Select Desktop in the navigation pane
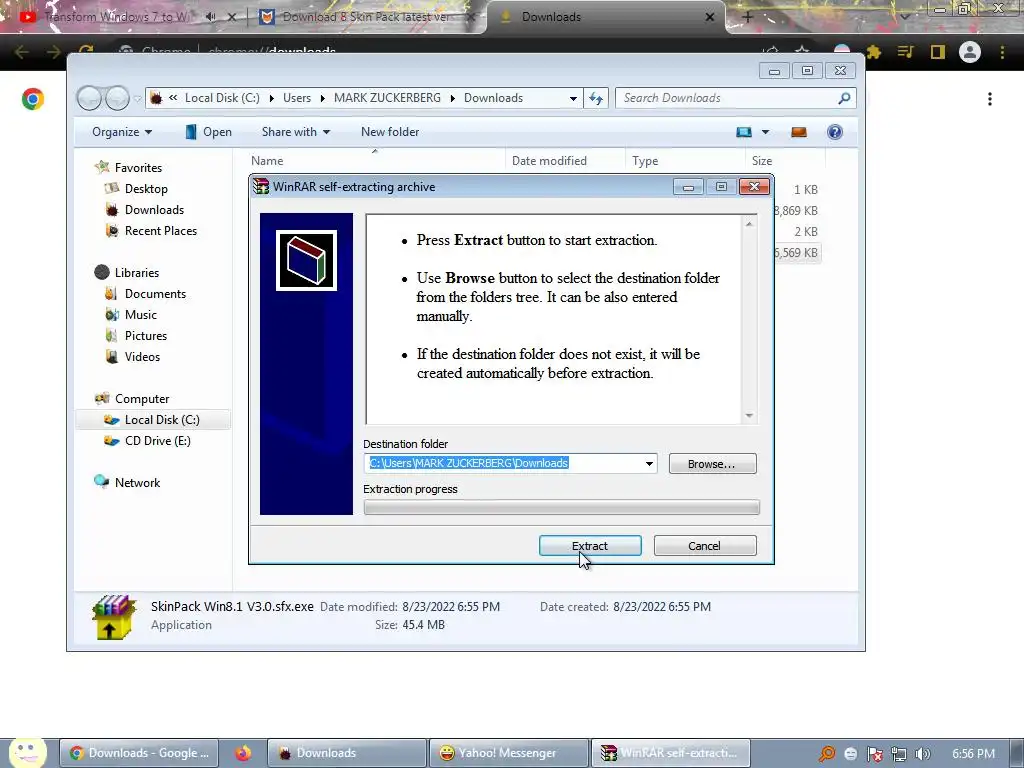 146,189
